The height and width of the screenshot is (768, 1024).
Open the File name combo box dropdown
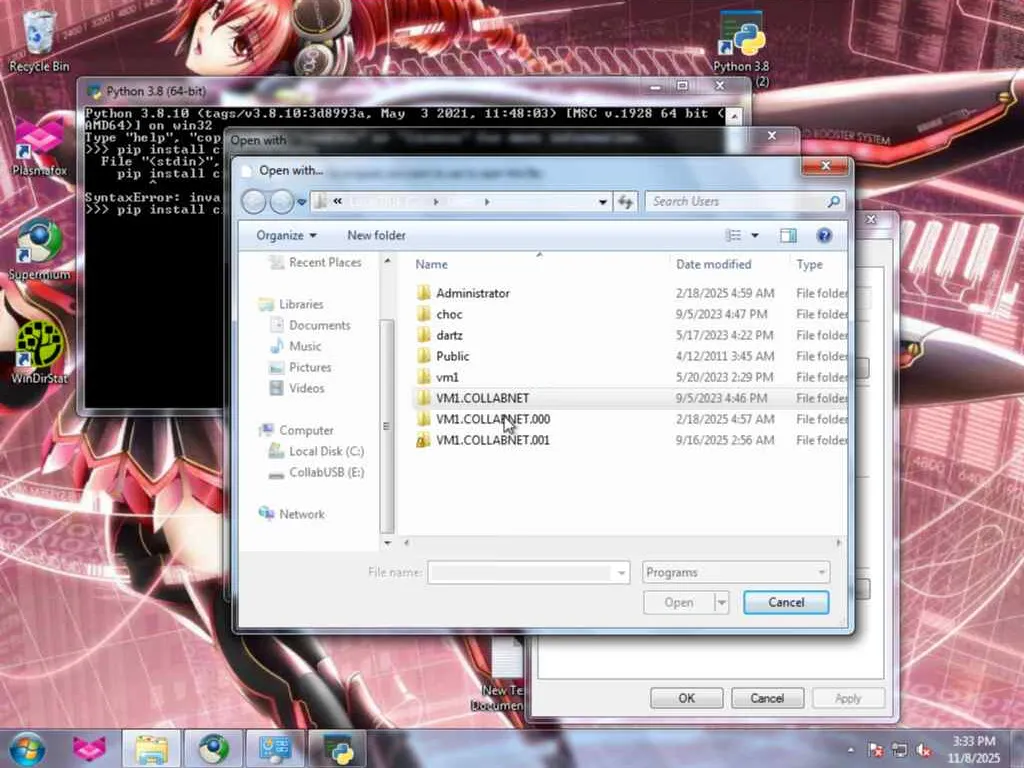pyautogui.click(x=620, y=573)
